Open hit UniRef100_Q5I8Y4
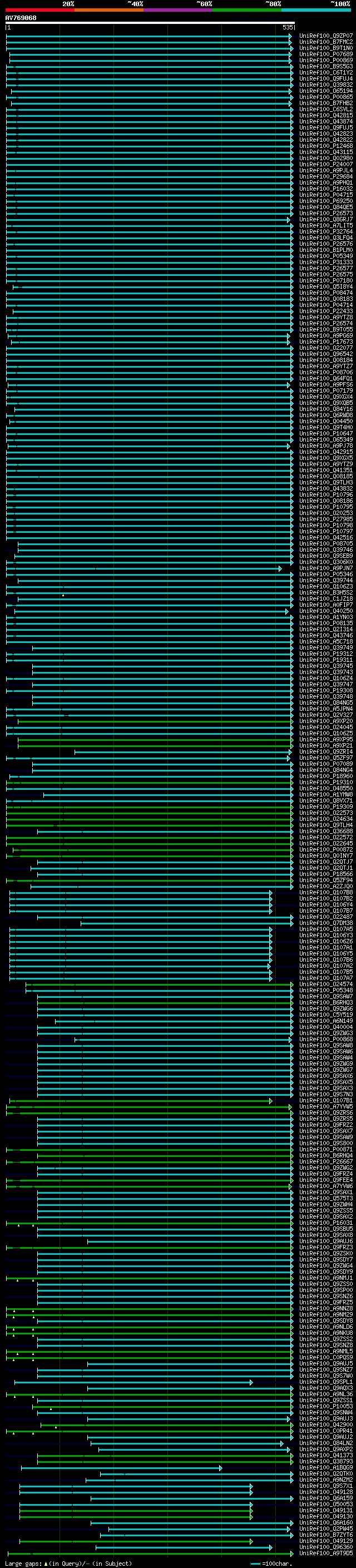The image size is (356, 1568). click(x=325, y=286)
